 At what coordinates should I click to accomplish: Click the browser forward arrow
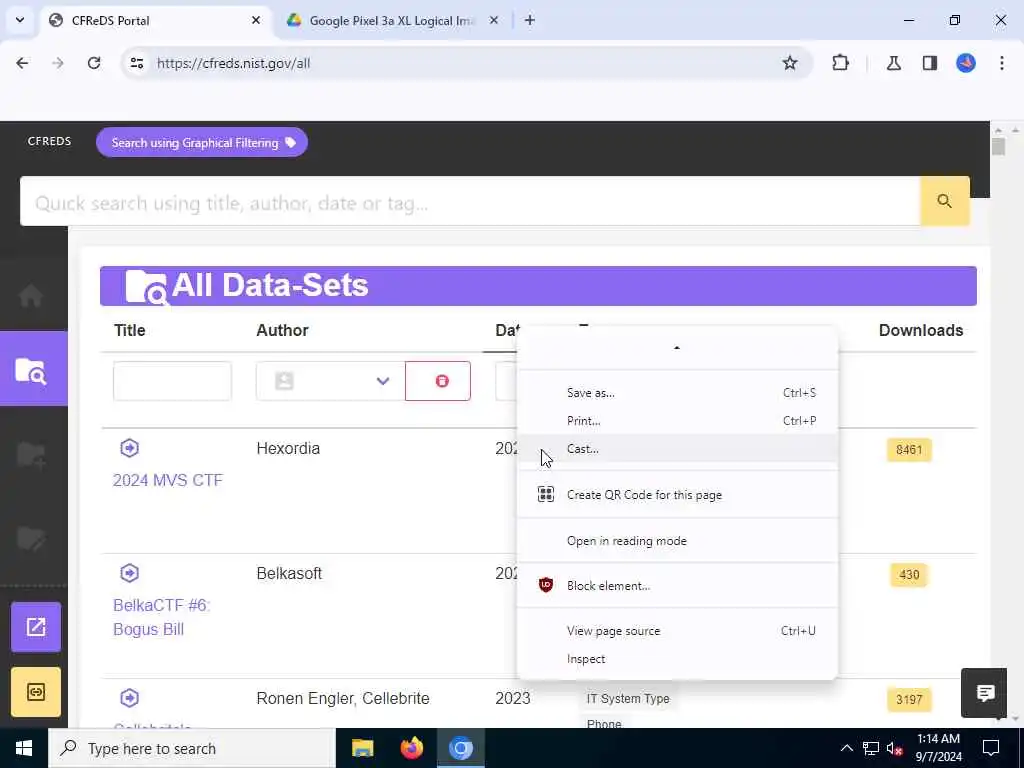58,63
